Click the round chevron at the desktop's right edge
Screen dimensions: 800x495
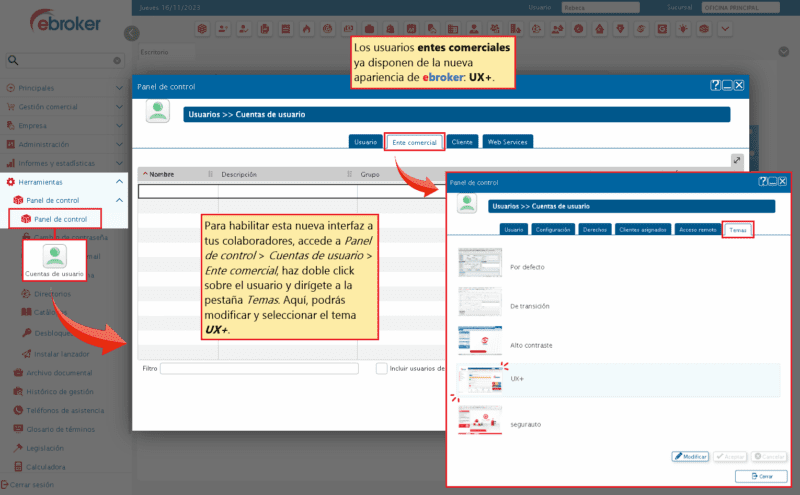(x=784, y=52)
